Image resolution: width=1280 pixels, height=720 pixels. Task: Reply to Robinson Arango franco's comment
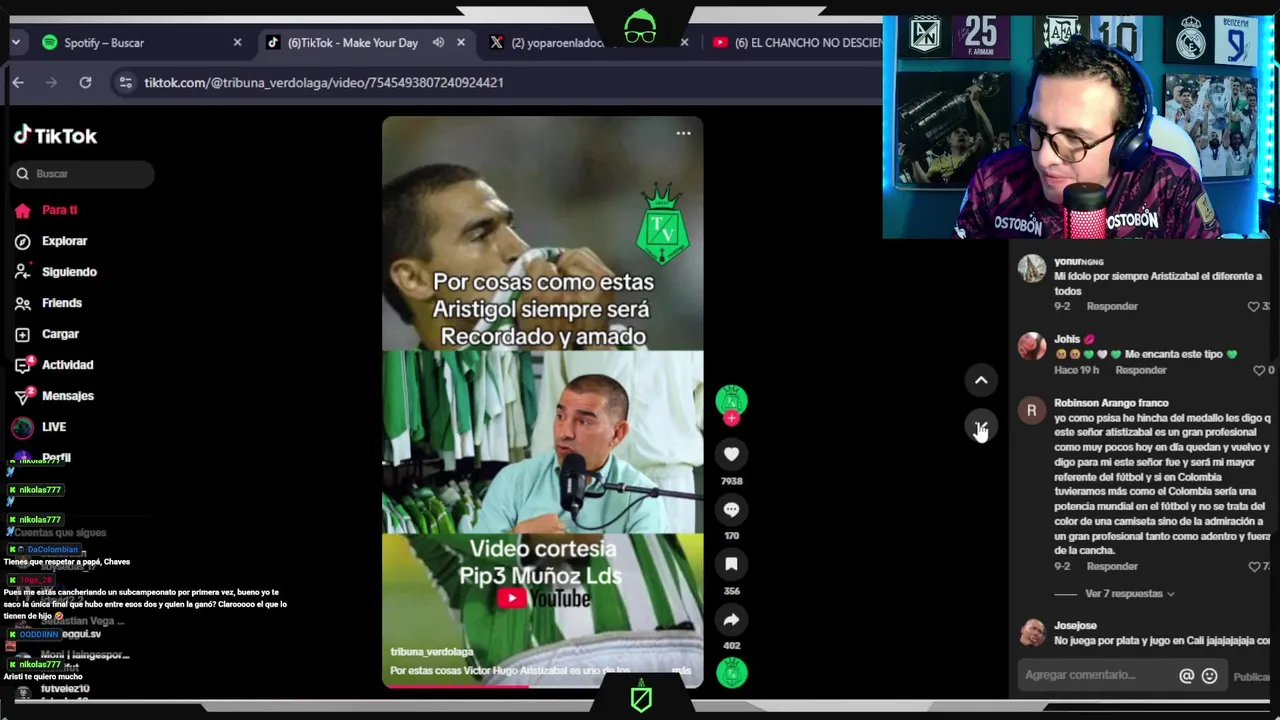click(1112, 566)
